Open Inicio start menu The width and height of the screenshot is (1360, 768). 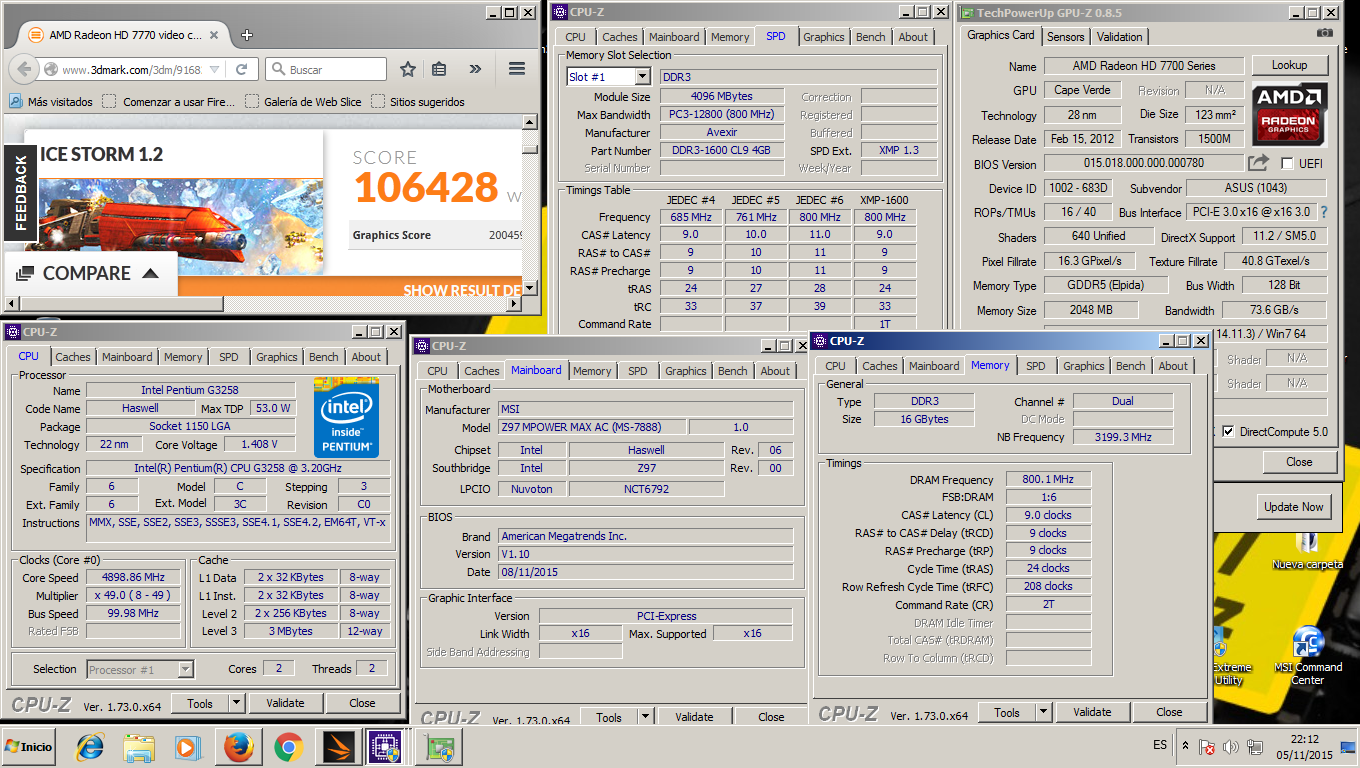pyautogui.click(x=29, y=747)
